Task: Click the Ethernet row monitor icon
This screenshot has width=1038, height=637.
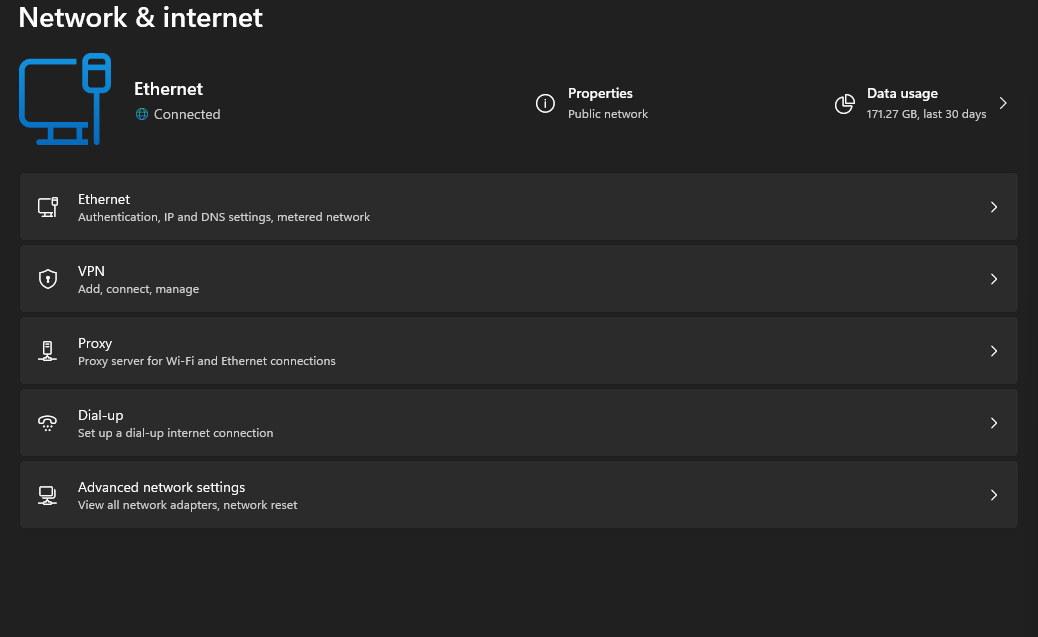Action: 47,207
